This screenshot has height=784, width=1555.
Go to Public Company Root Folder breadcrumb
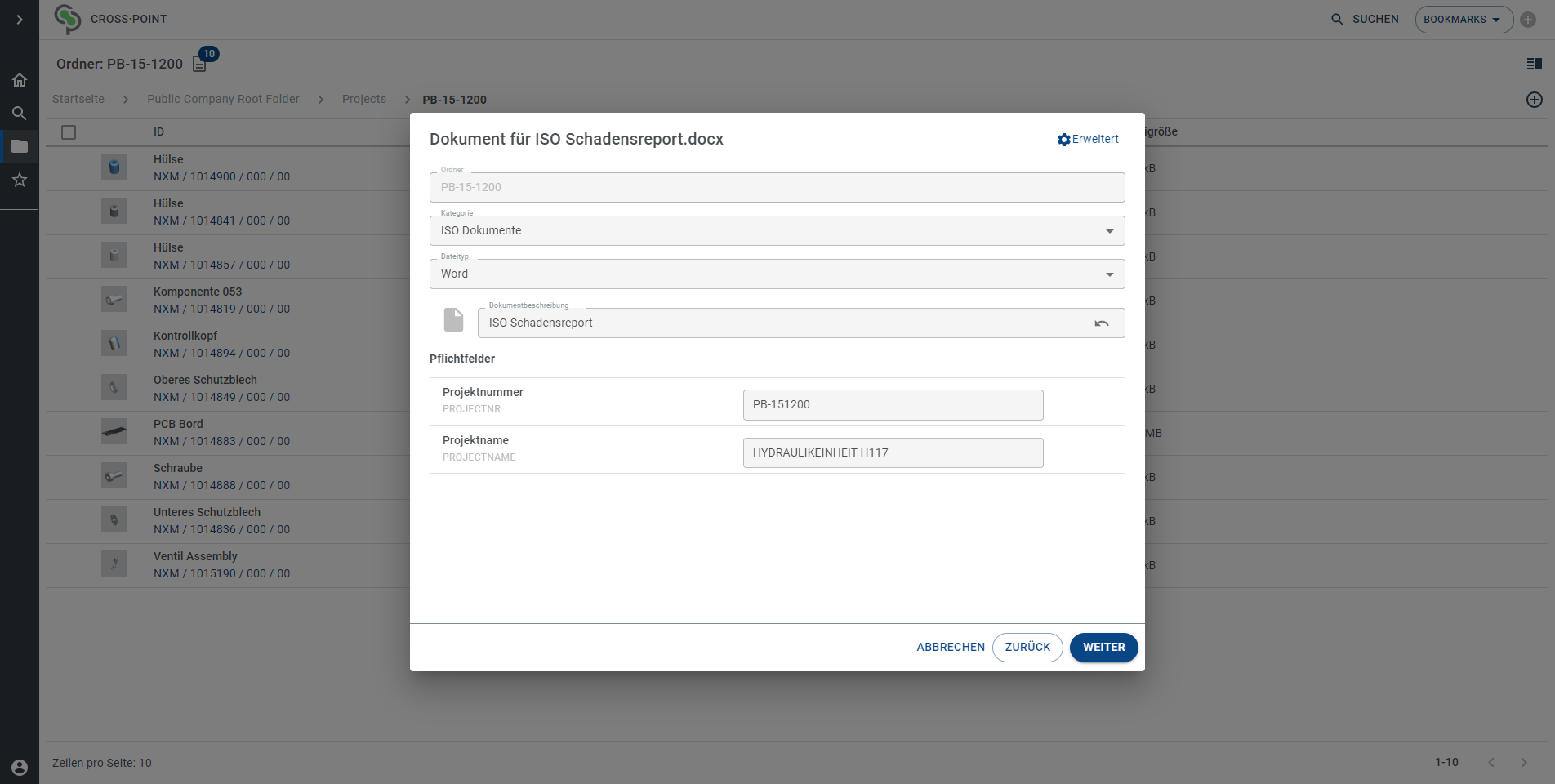coord(223,99)
